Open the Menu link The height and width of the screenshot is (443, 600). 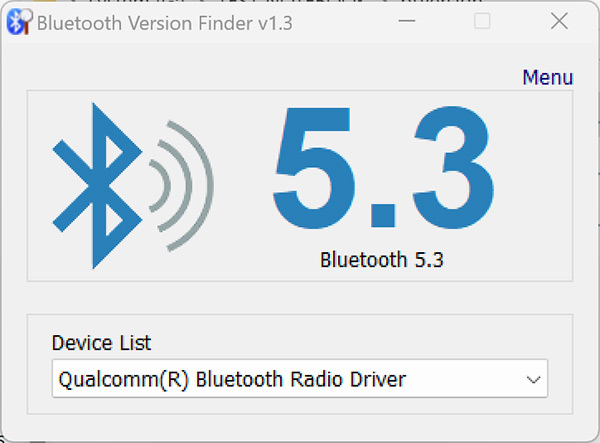click(548, 77)
